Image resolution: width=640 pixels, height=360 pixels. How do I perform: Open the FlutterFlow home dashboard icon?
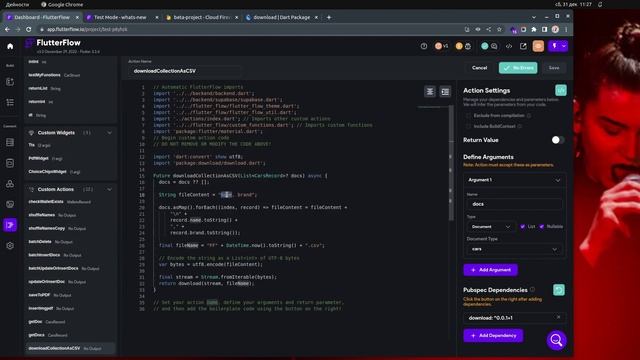click(10, 46)
